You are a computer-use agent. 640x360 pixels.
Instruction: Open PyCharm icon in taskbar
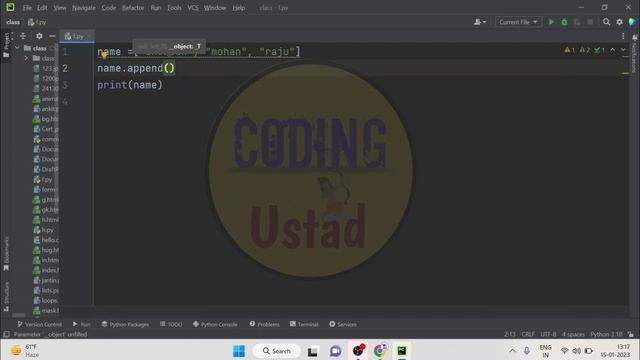click(x=402, y=351)
